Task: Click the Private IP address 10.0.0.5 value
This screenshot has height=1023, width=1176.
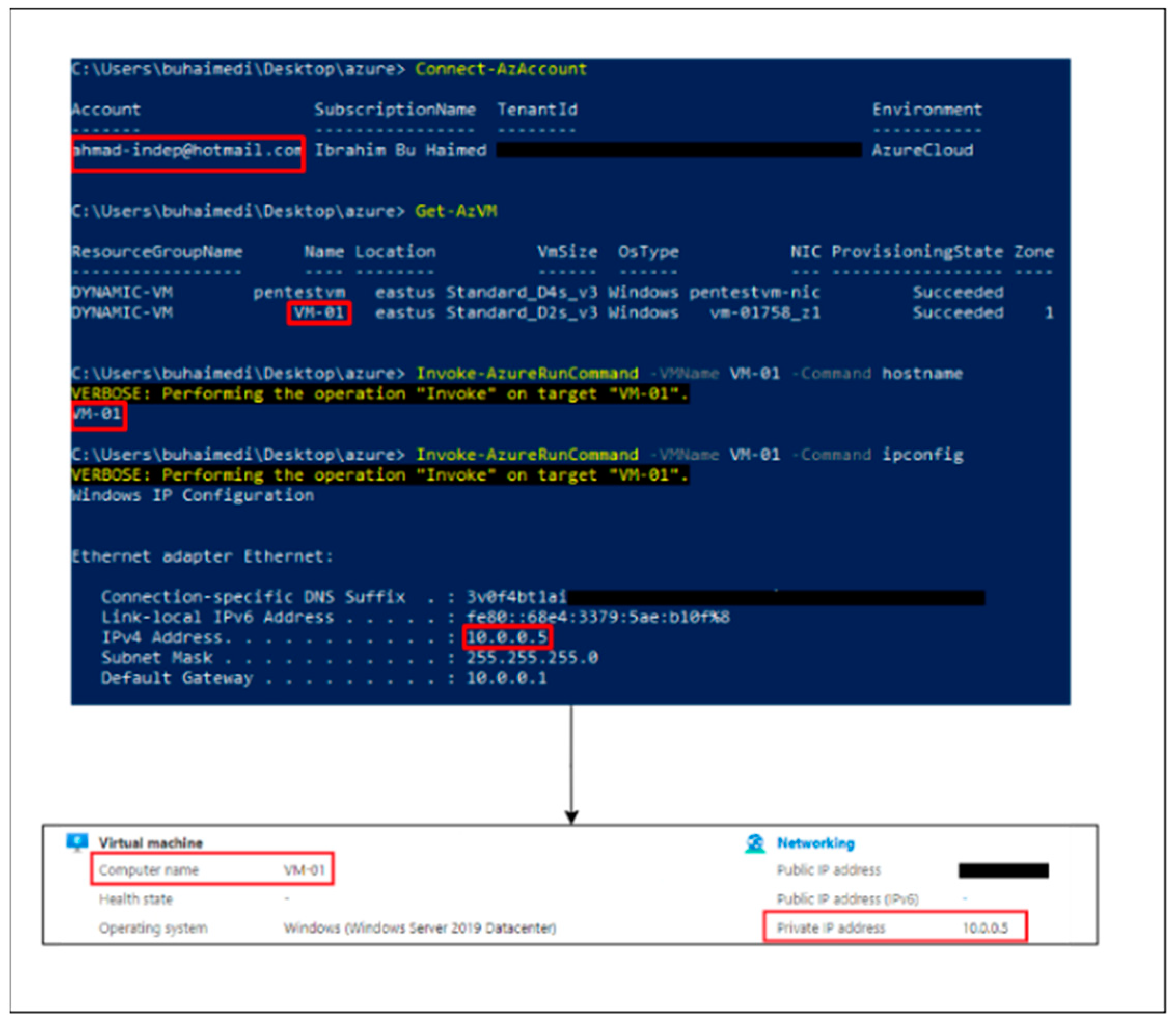Action: pyautogui.click(x=985, y=927)
